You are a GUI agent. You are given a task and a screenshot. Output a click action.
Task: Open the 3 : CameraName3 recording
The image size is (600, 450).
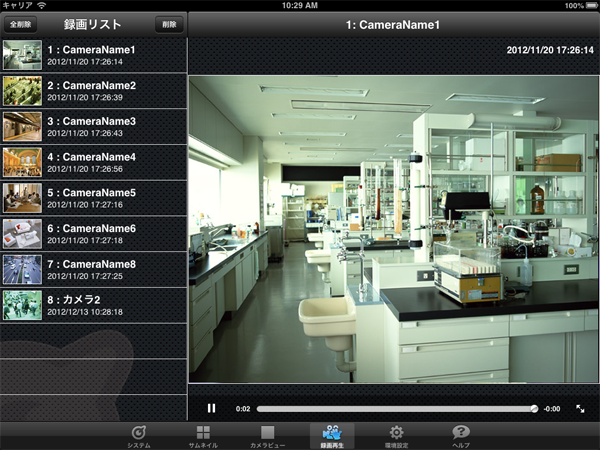[x=92, y=127]
